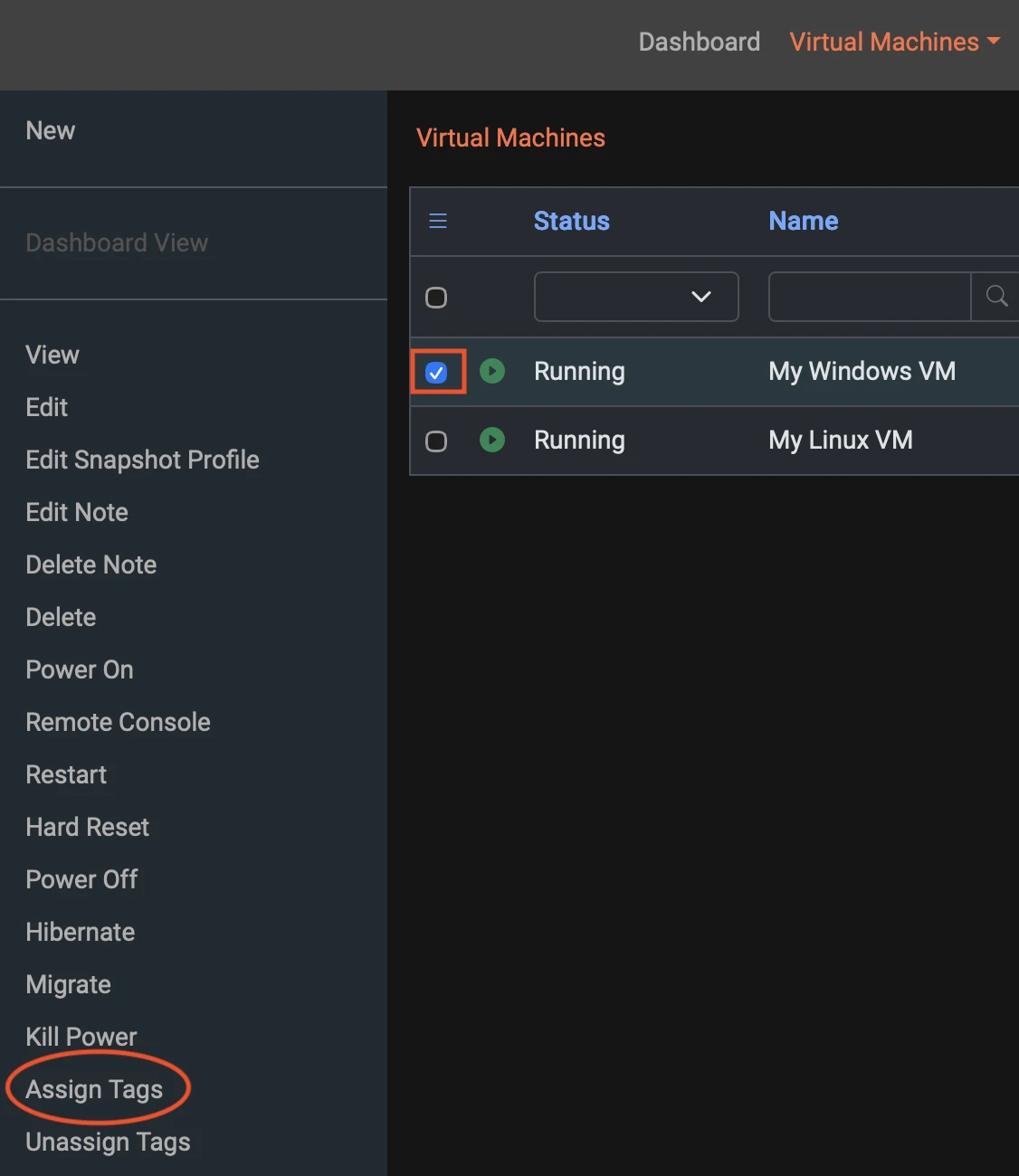This screenshot has width=1019, height=1176.
Task: Click the green running icon for My Windows VM
Action: (492, 371)
